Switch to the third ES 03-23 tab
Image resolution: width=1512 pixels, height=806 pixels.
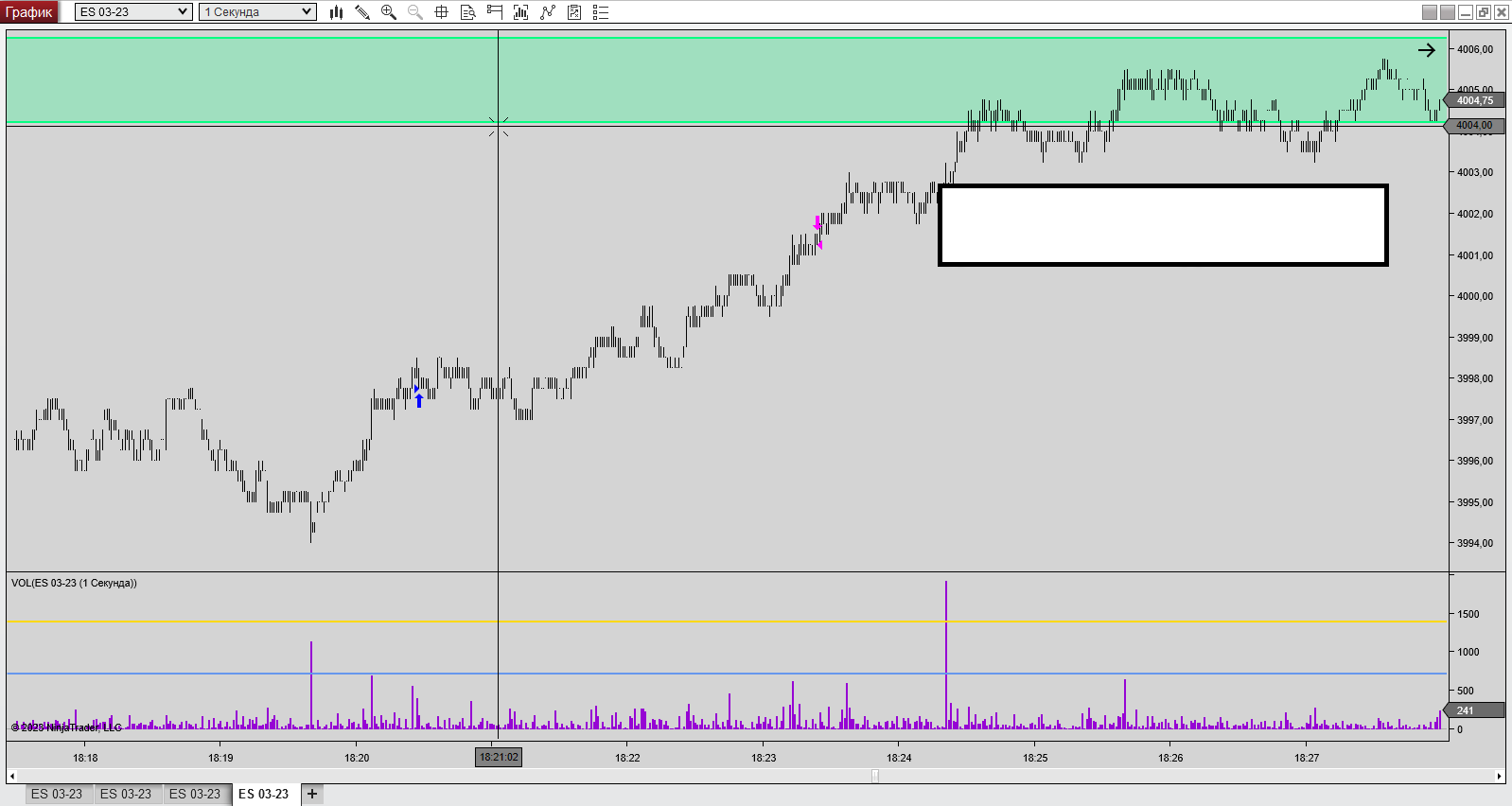(195, 795)
